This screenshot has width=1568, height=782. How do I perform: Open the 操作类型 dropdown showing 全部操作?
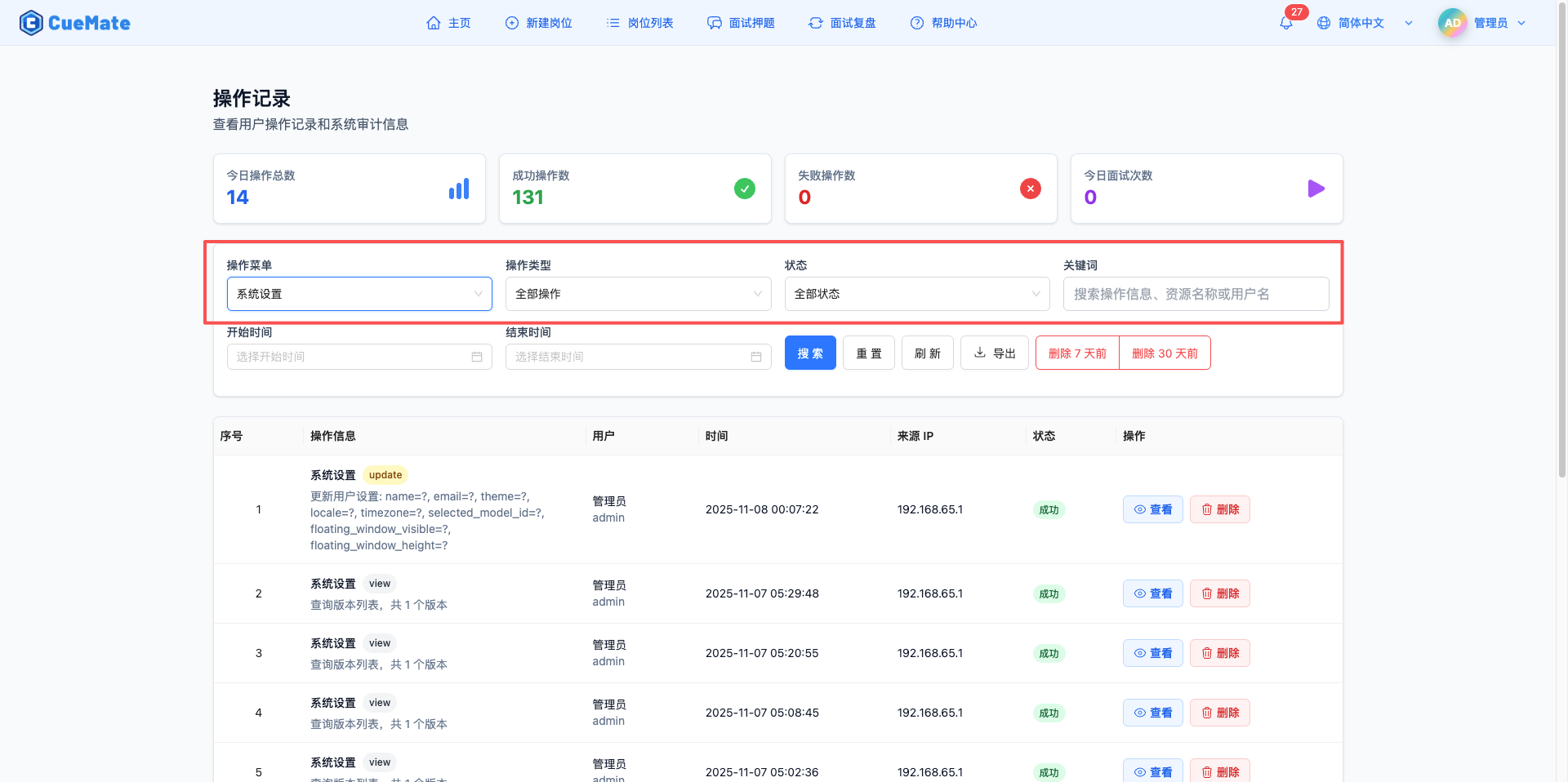638,294
